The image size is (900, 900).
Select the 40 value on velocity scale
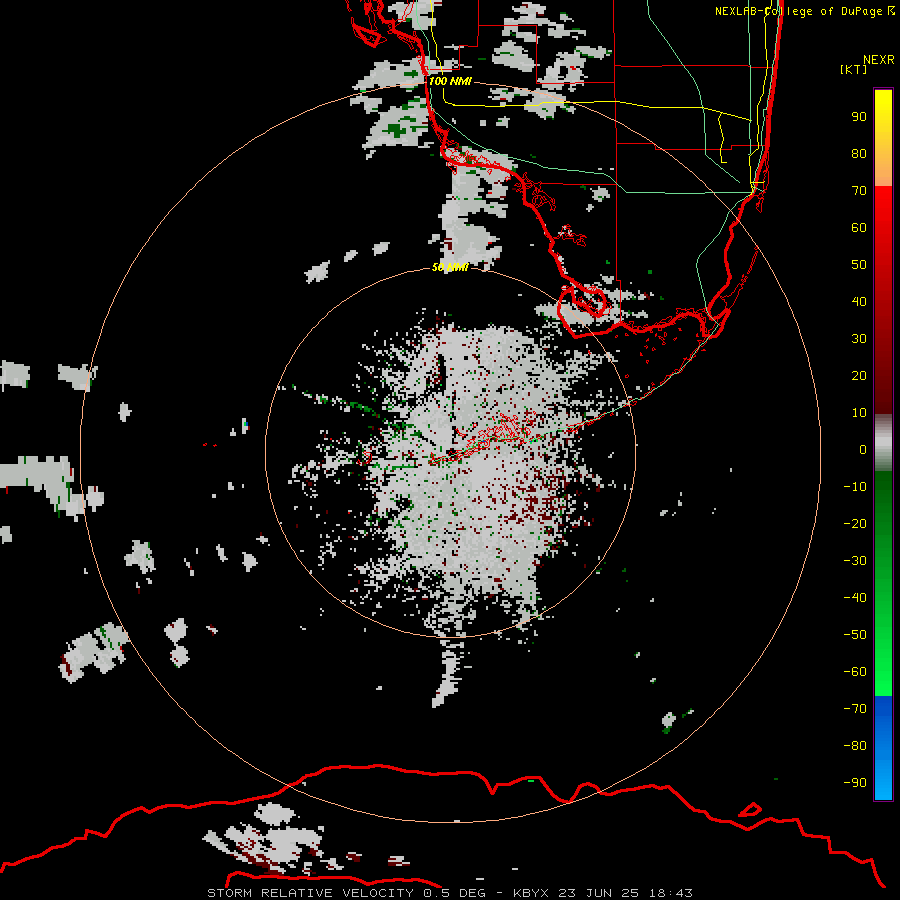[859, 302]
